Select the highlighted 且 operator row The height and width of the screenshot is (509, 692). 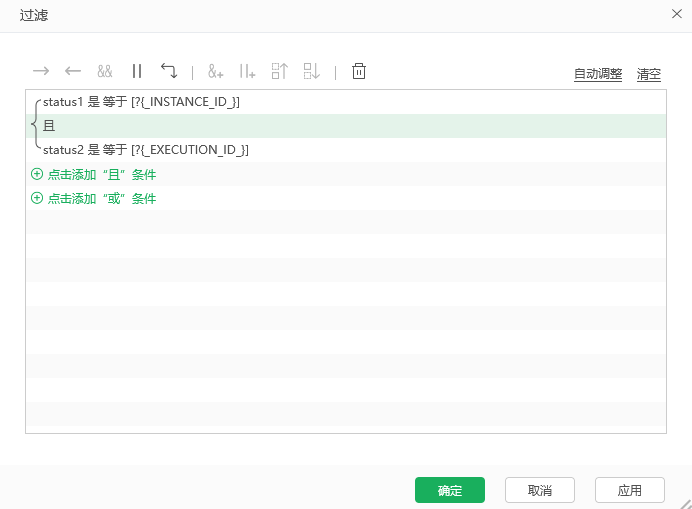pyautogui.click(x=346, y=126)
